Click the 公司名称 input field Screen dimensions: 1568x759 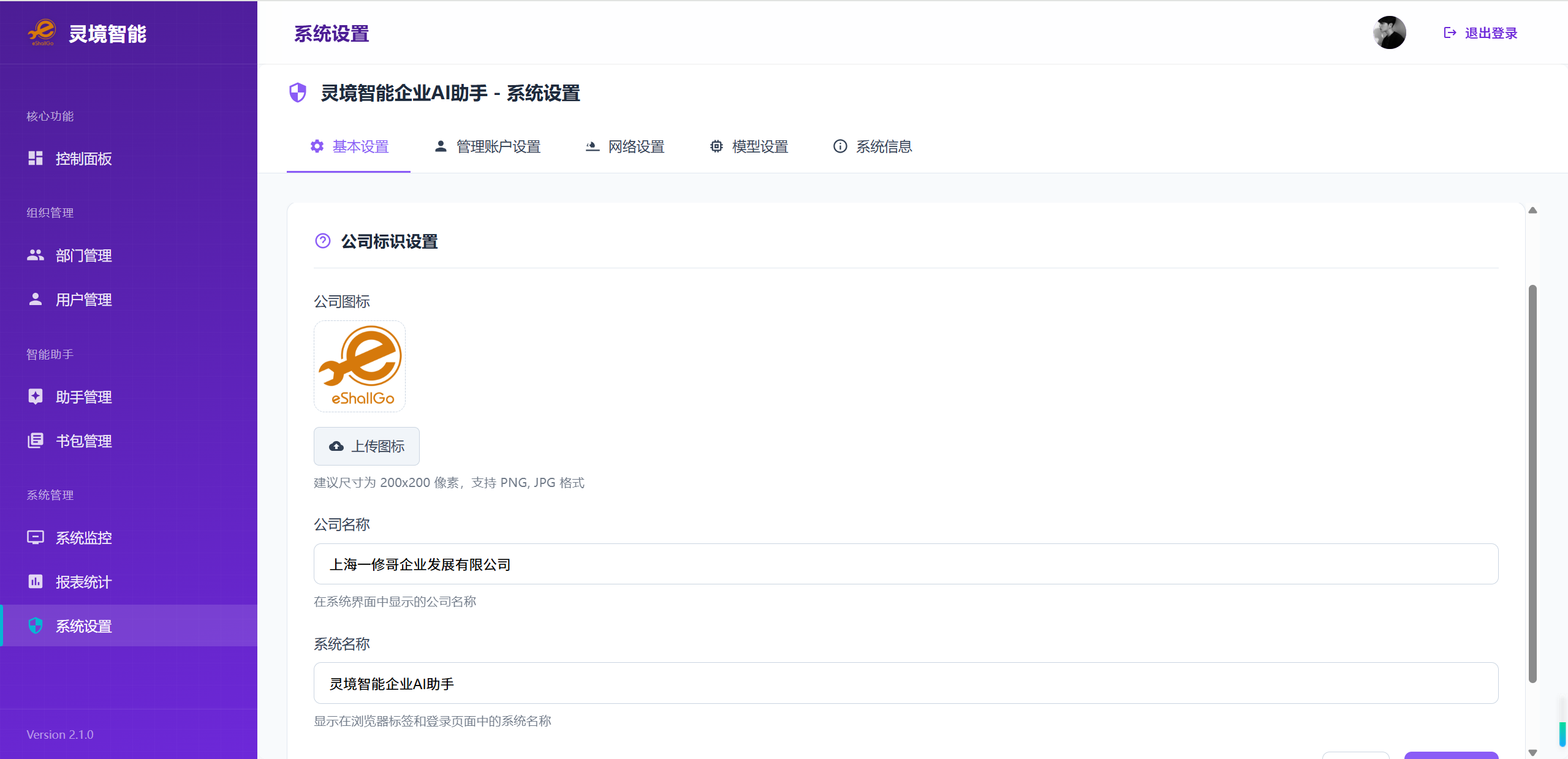coord(906,564)
